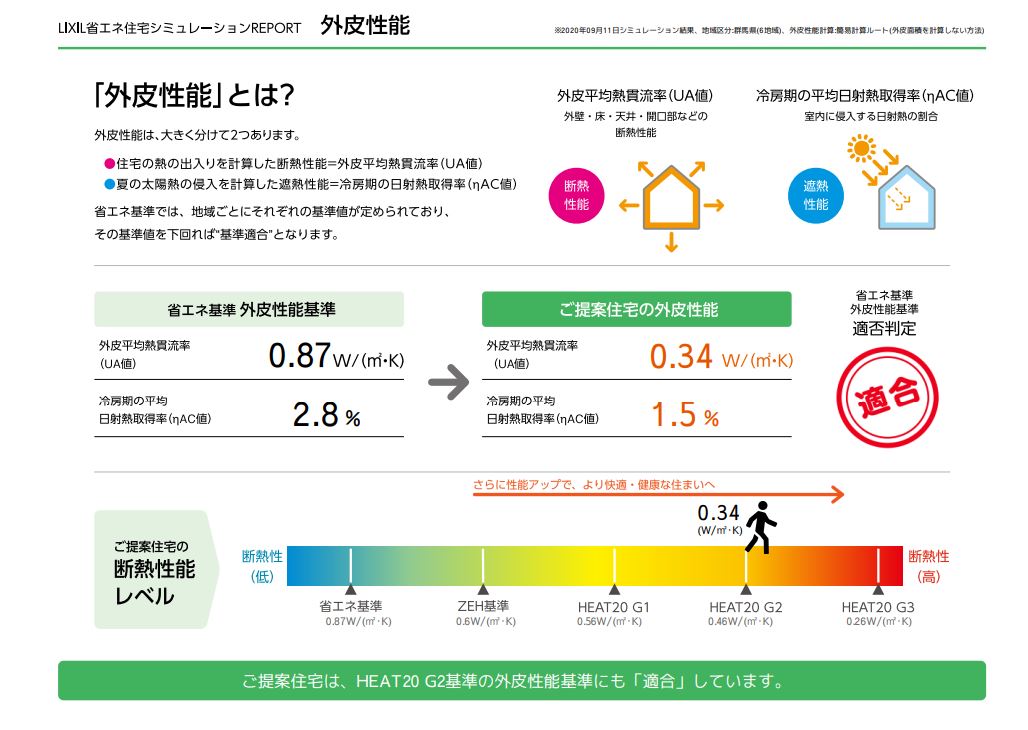Select the triangle marker above HEAT20 G2 scale label
Screen dimensions: 1028x730
pyautogui.click(x=746, y=589)
